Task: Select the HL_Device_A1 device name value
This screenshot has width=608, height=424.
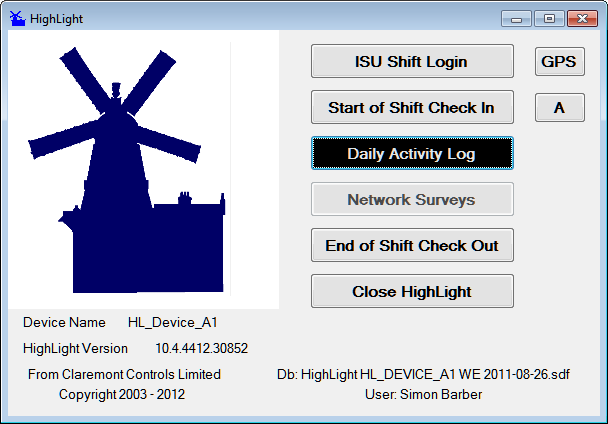Action: pos(172,323)
